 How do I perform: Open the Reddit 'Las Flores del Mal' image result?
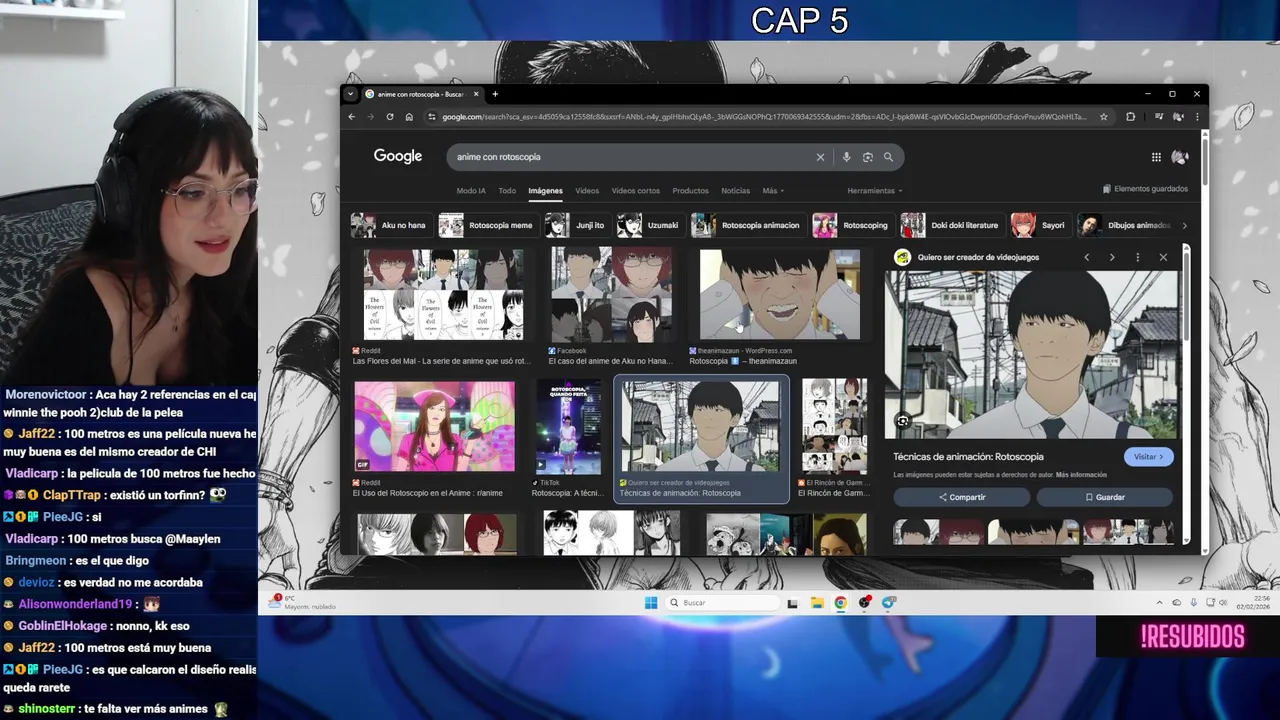click(443, 295)
